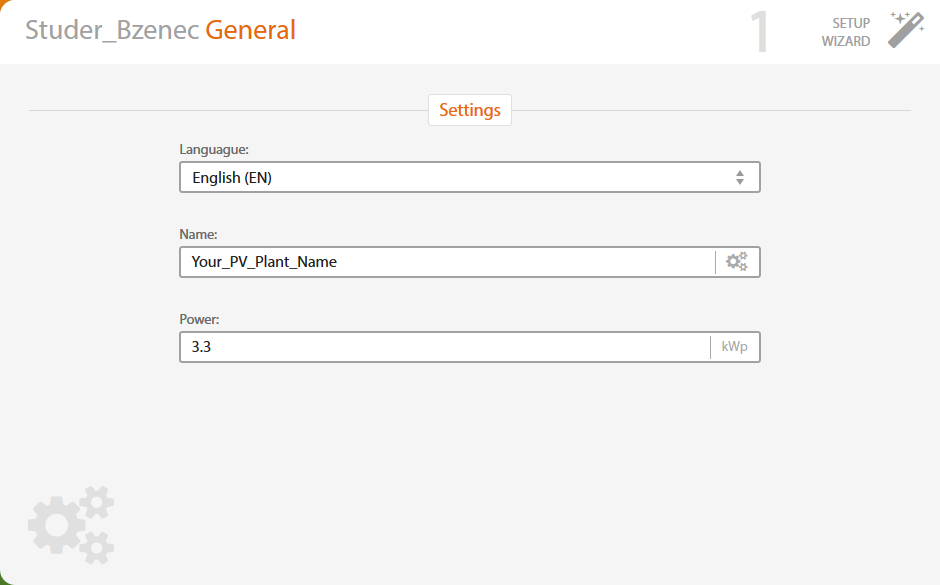Click the large gears icon at bottom-left

[71, 525]
